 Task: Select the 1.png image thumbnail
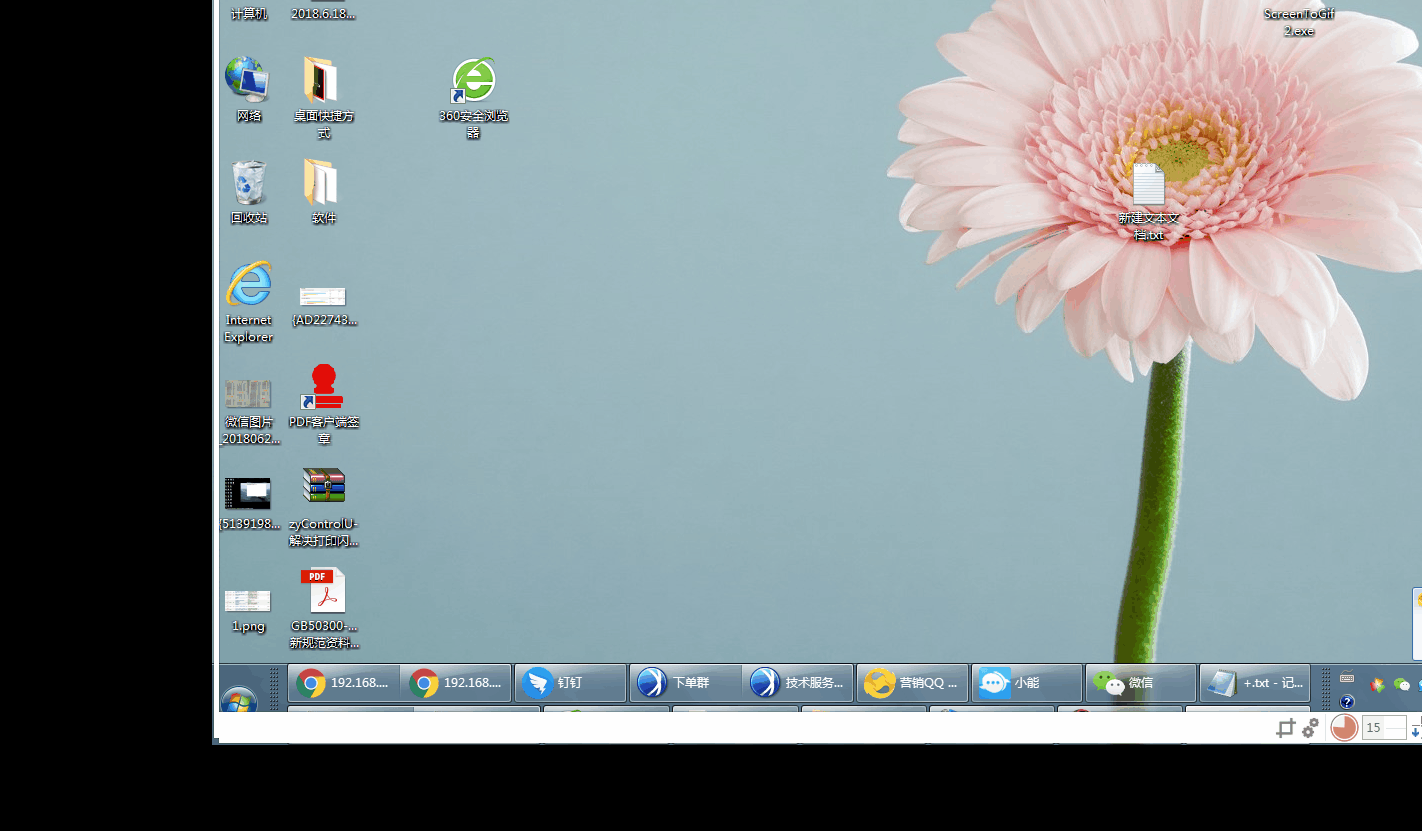pos(247,600)
